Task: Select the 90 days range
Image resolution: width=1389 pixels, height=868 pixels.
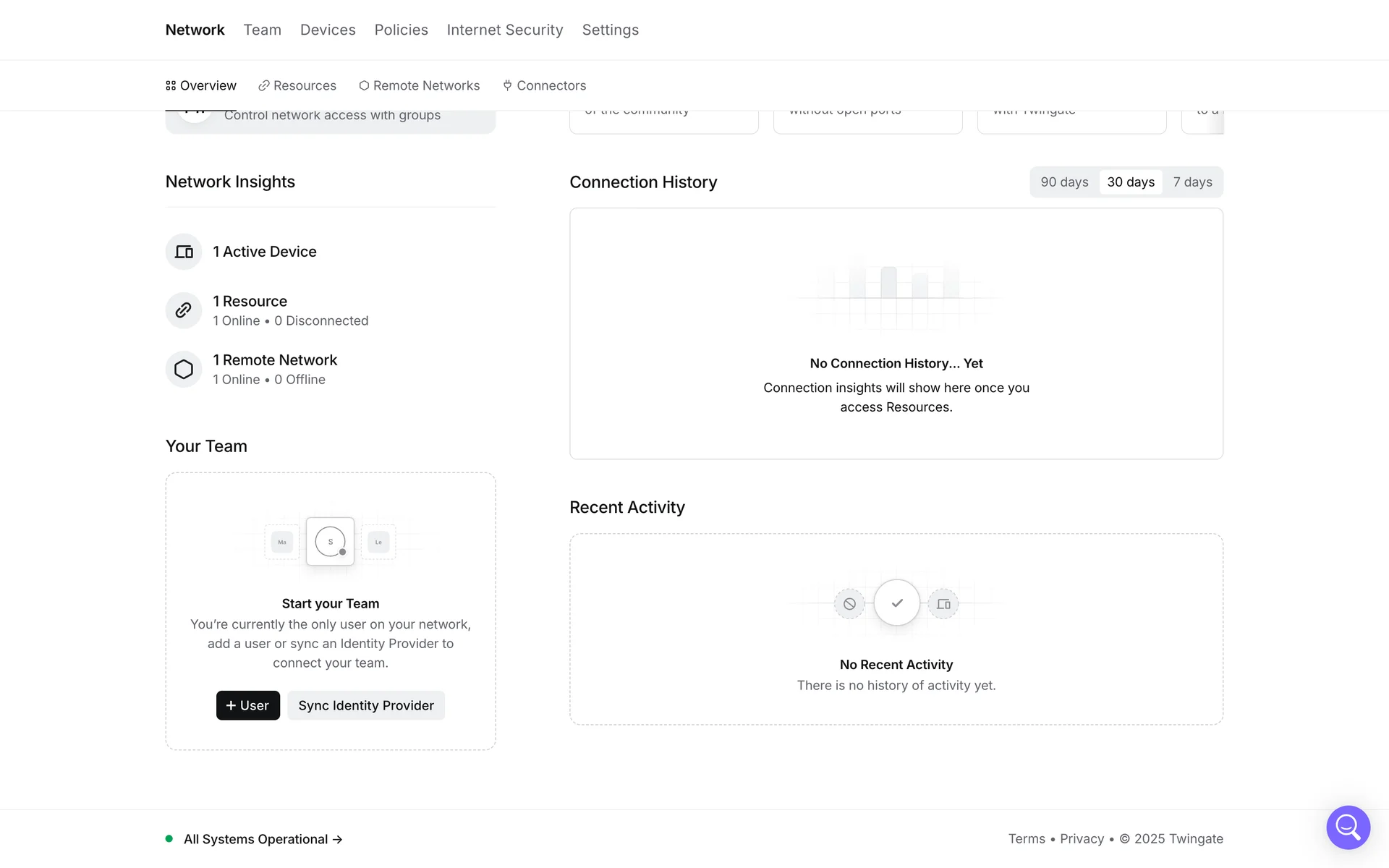Action: pyautogui.click(x=1064, y=182)
